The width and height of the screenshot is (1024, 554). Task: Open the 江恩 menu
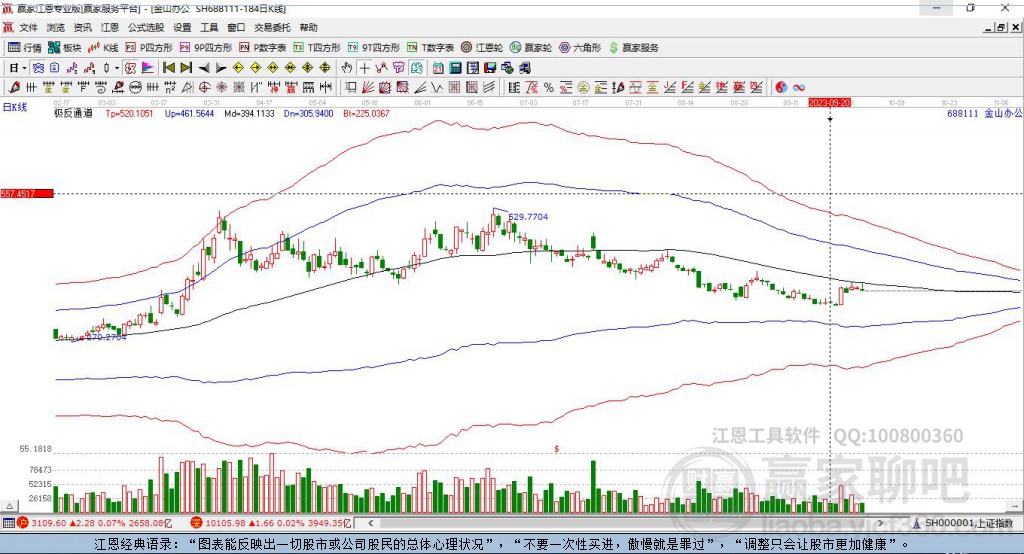tap(110, 27)
